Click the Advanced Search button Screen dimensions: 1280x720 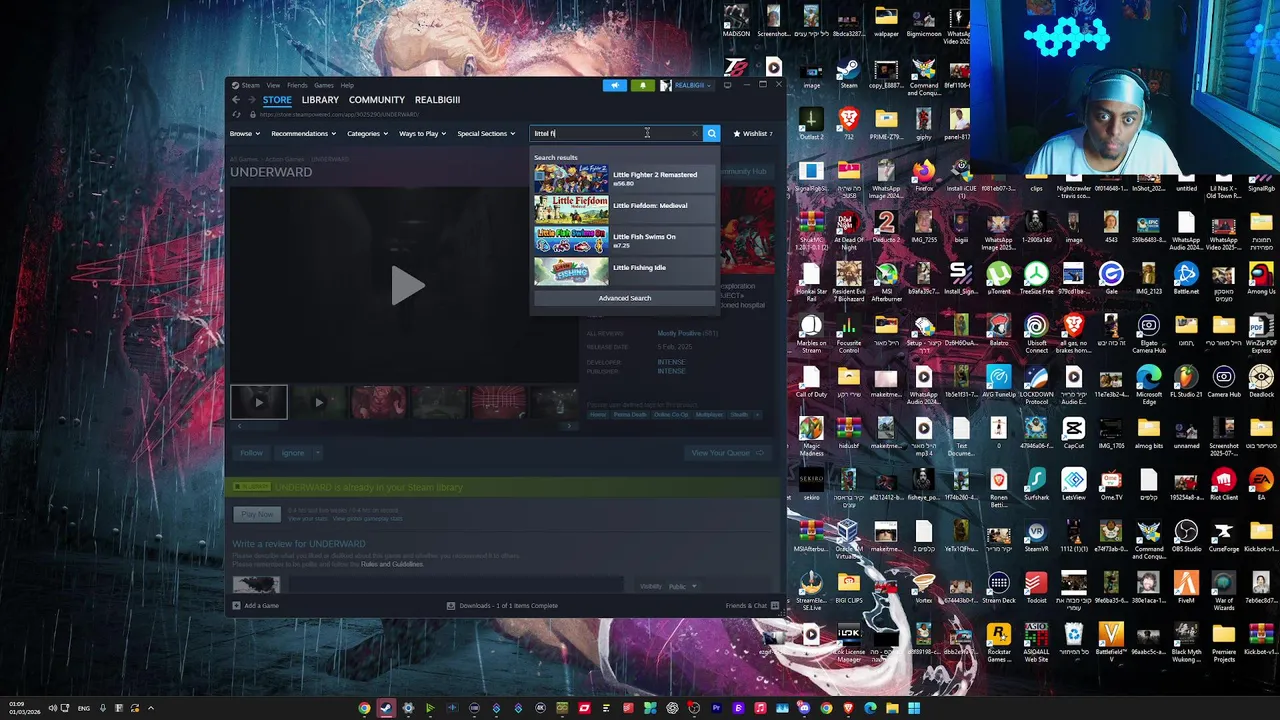click(625, 298)
